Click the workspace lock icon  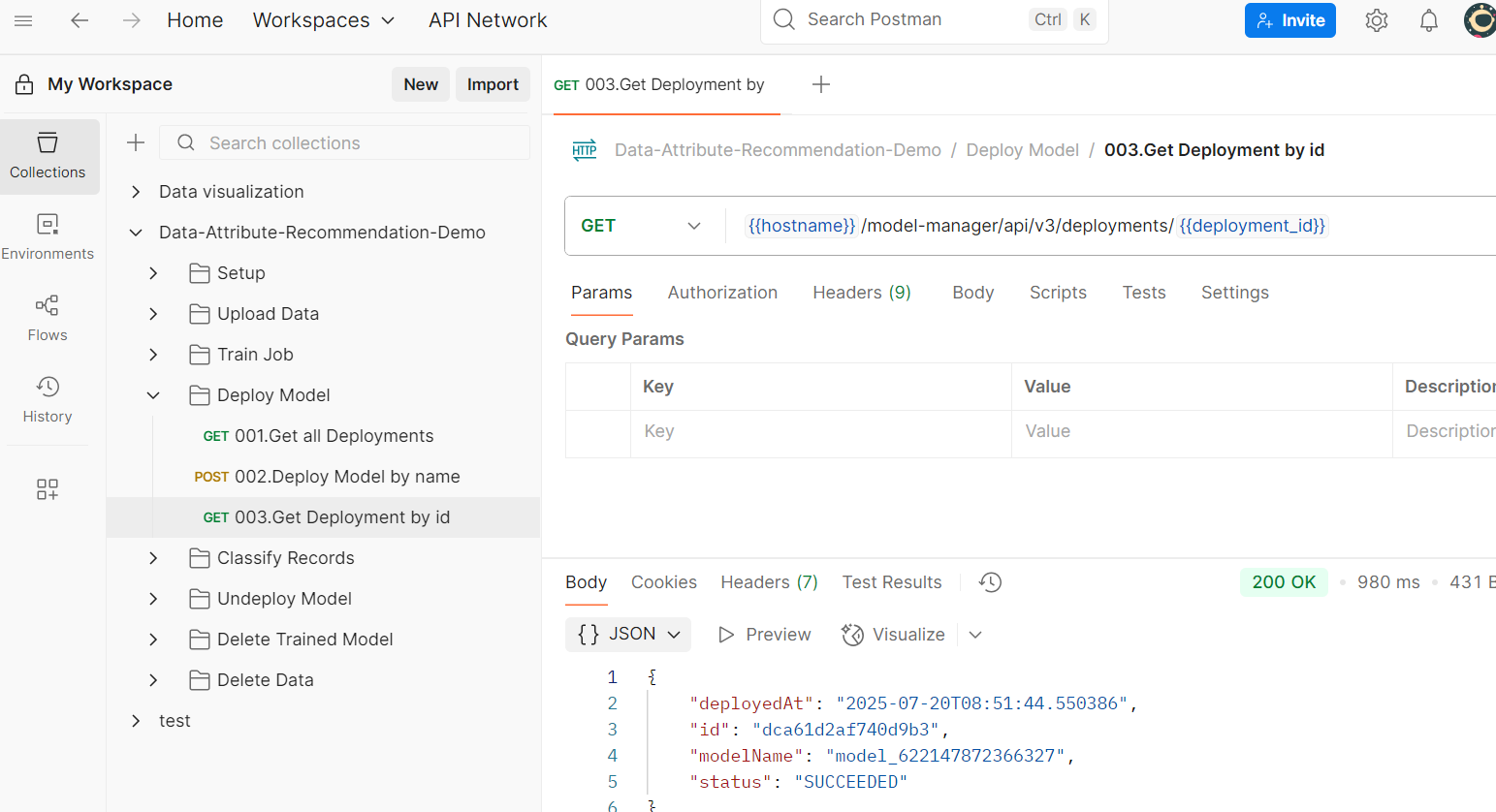pos(24,84)
